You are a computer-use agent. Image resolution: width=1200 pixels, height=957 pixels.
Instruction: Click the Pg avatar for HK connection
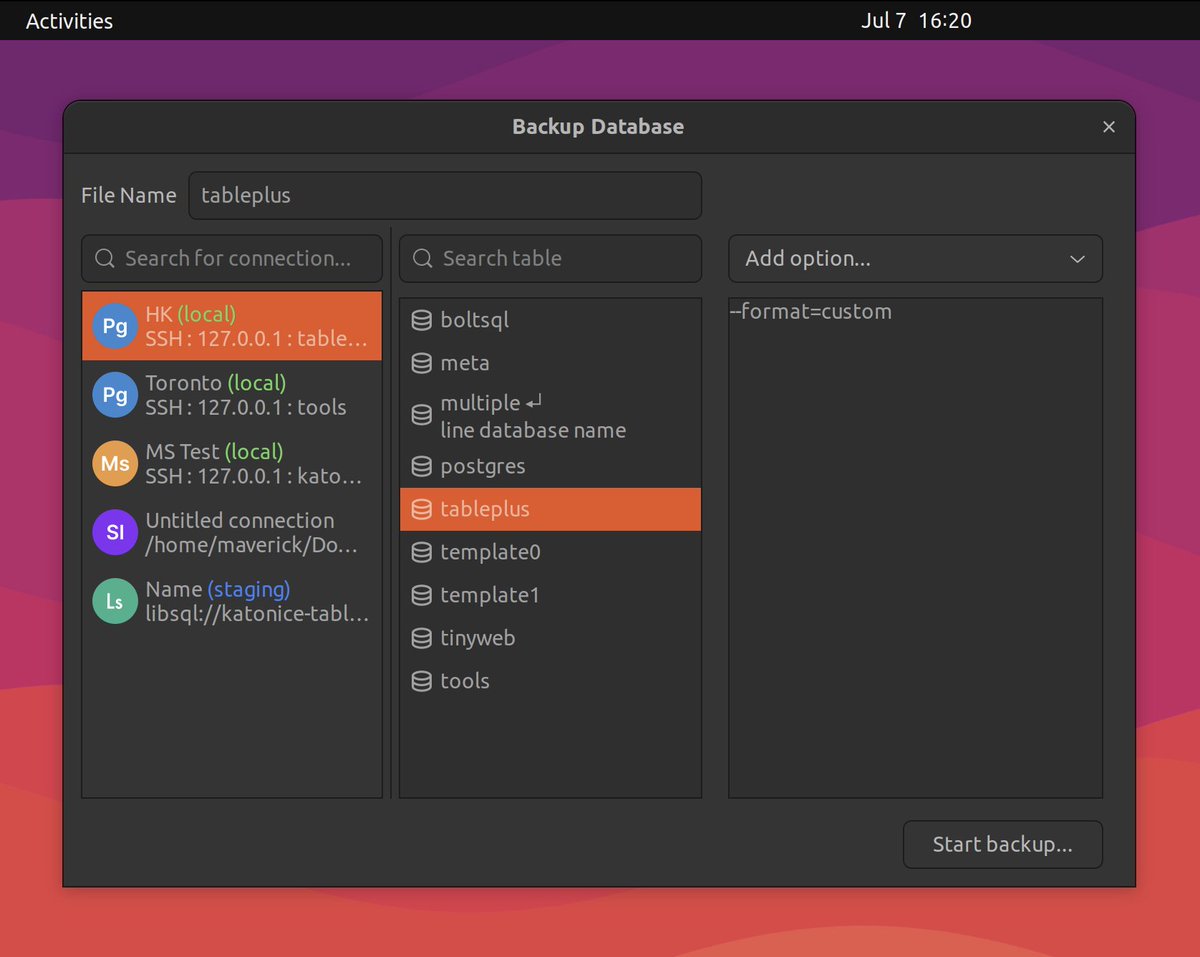pos(115,326)
